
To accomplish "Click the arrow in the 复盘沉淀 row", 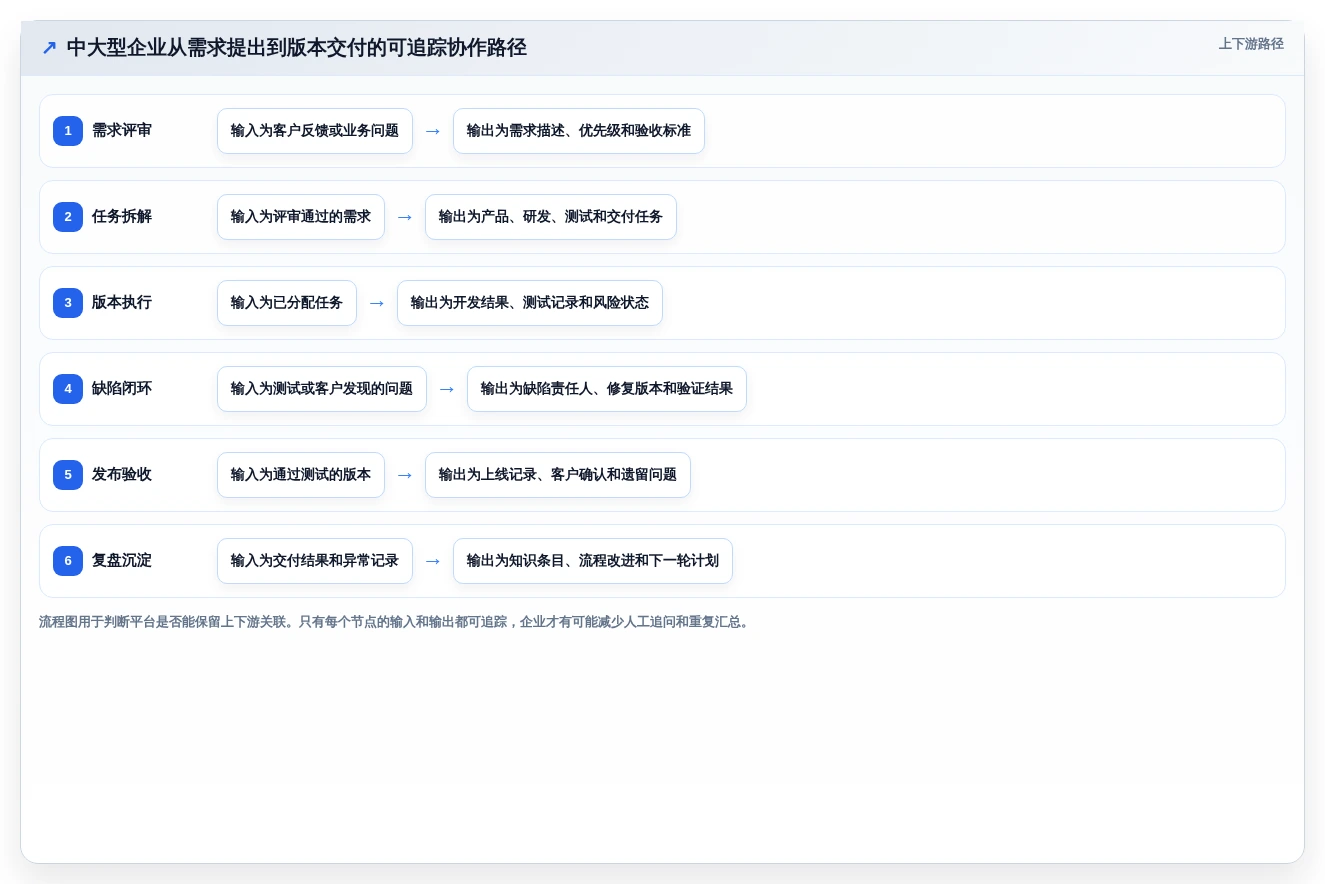I will click(433, 561).
